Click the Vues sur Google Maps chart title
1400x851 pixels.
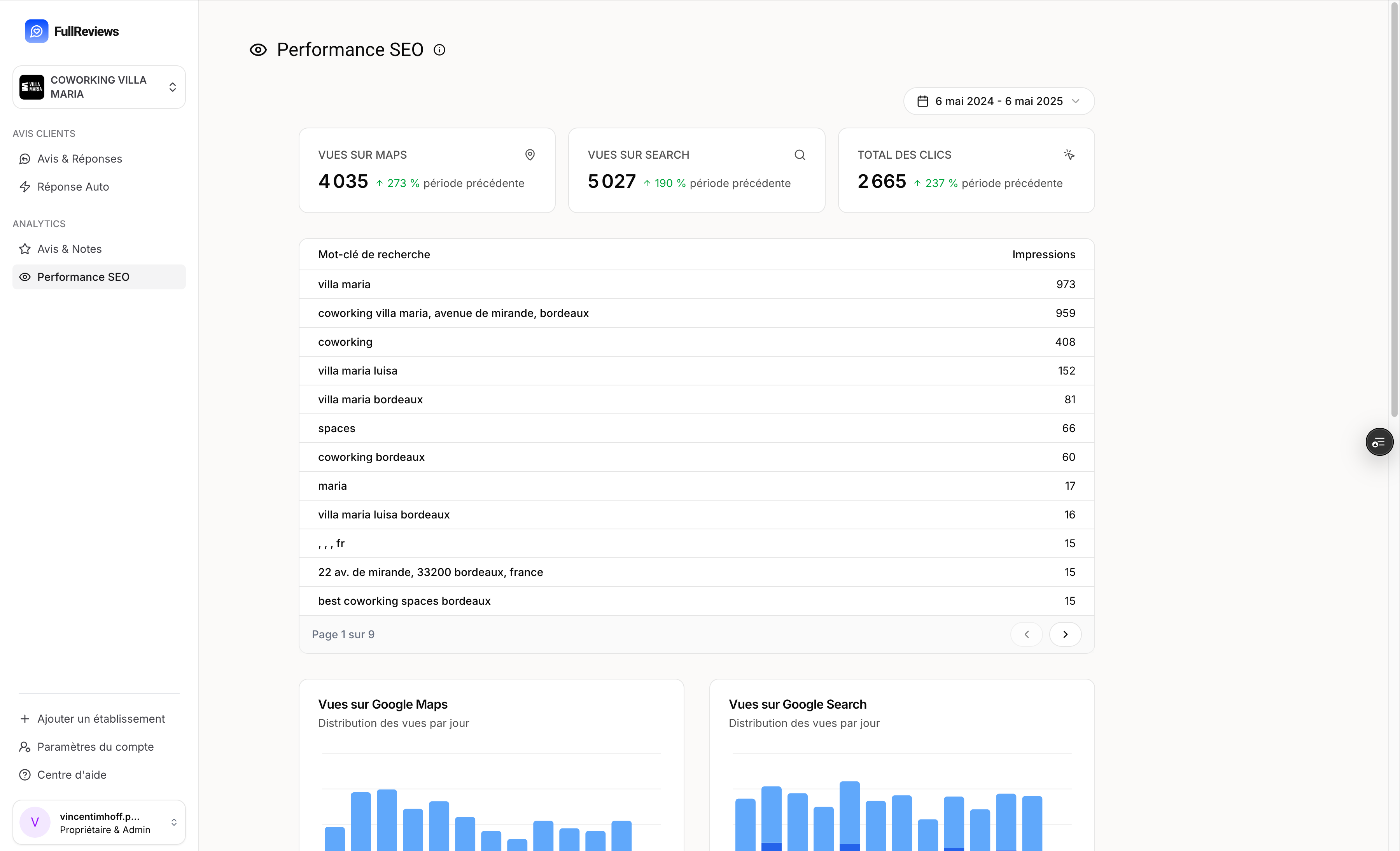point(382,704)
